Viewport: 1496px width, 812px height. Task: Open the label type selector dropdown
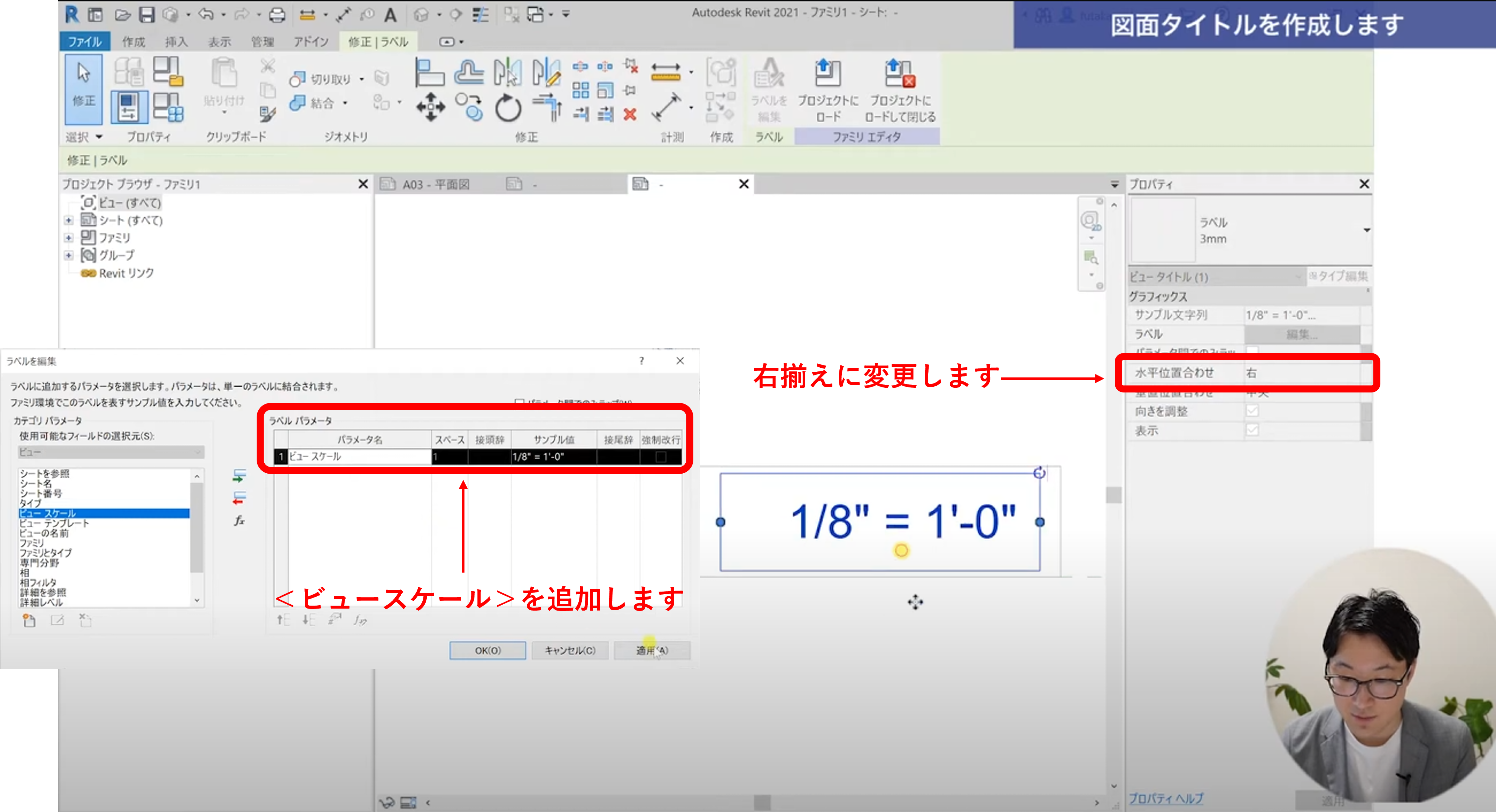(x=1366, y=230)
